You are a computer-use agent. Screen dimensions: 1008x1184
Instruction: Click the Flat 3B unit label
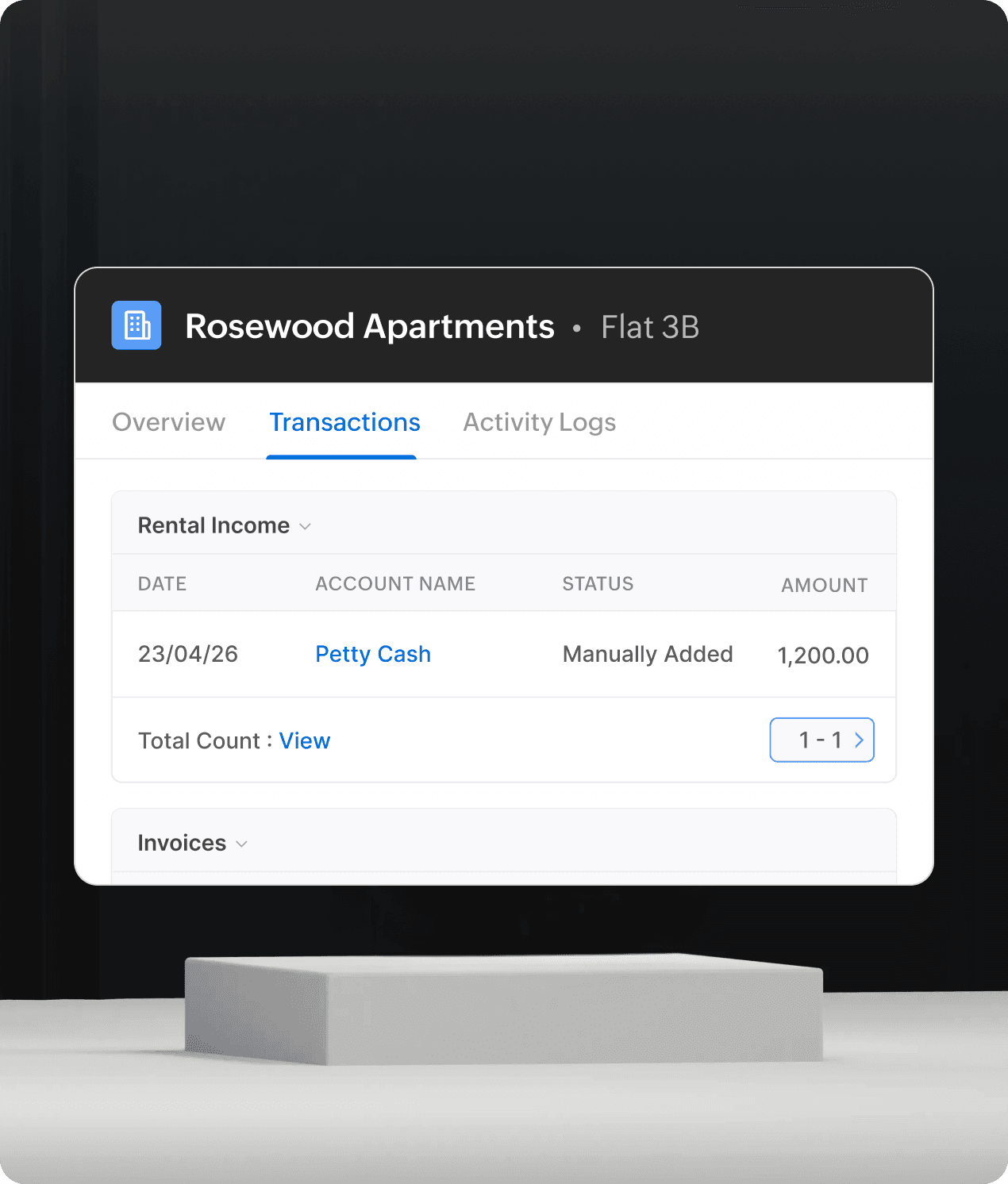pyautogui.click(x=650, y=327)
